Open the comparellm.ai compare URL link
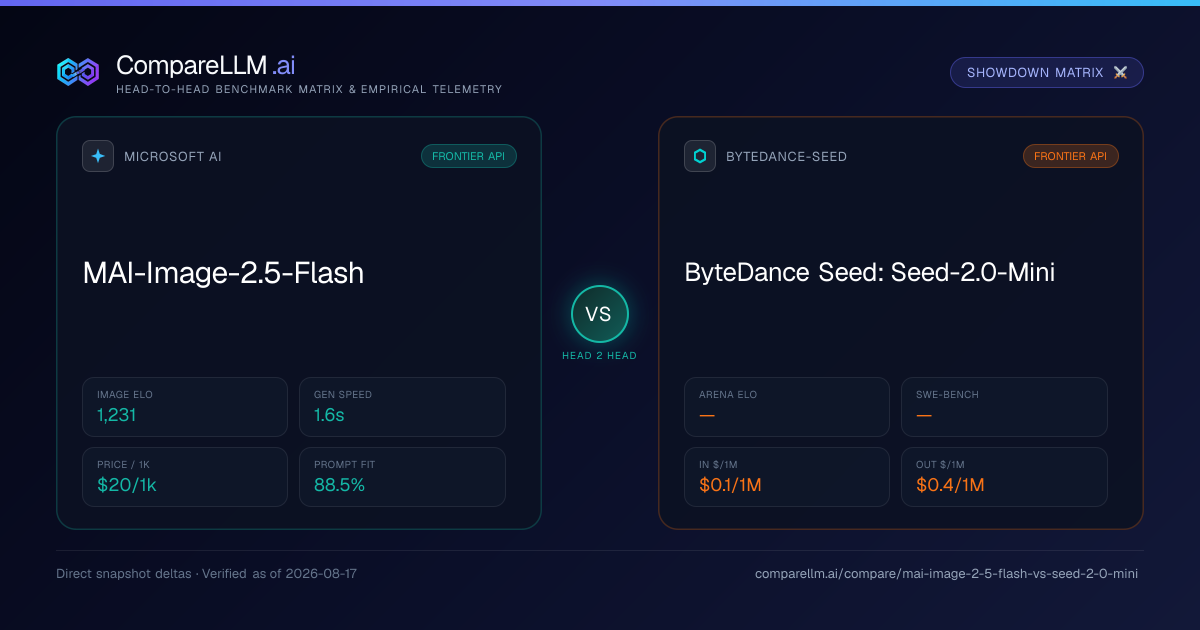This screenshot has width=1200, height=630. point(946,574)
